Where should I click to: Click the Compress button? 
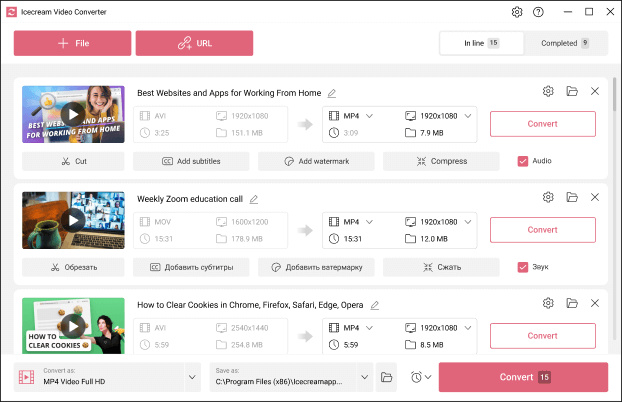(441, 161)
